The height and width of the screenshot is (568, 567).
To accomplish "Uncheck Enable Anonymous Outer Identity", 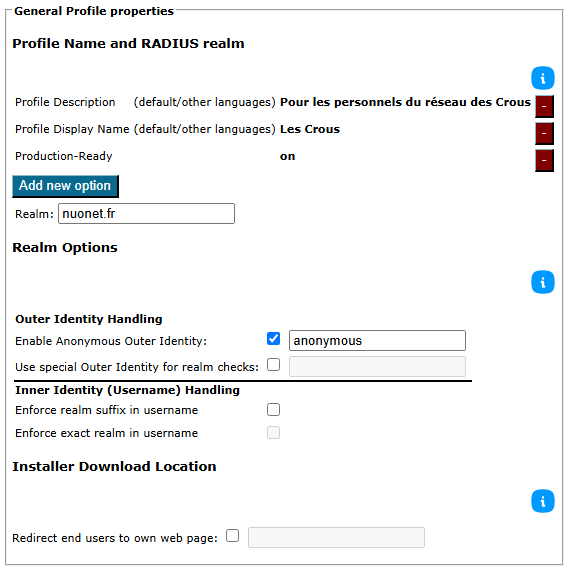I will pyautogui.click(x=273, y=339).
